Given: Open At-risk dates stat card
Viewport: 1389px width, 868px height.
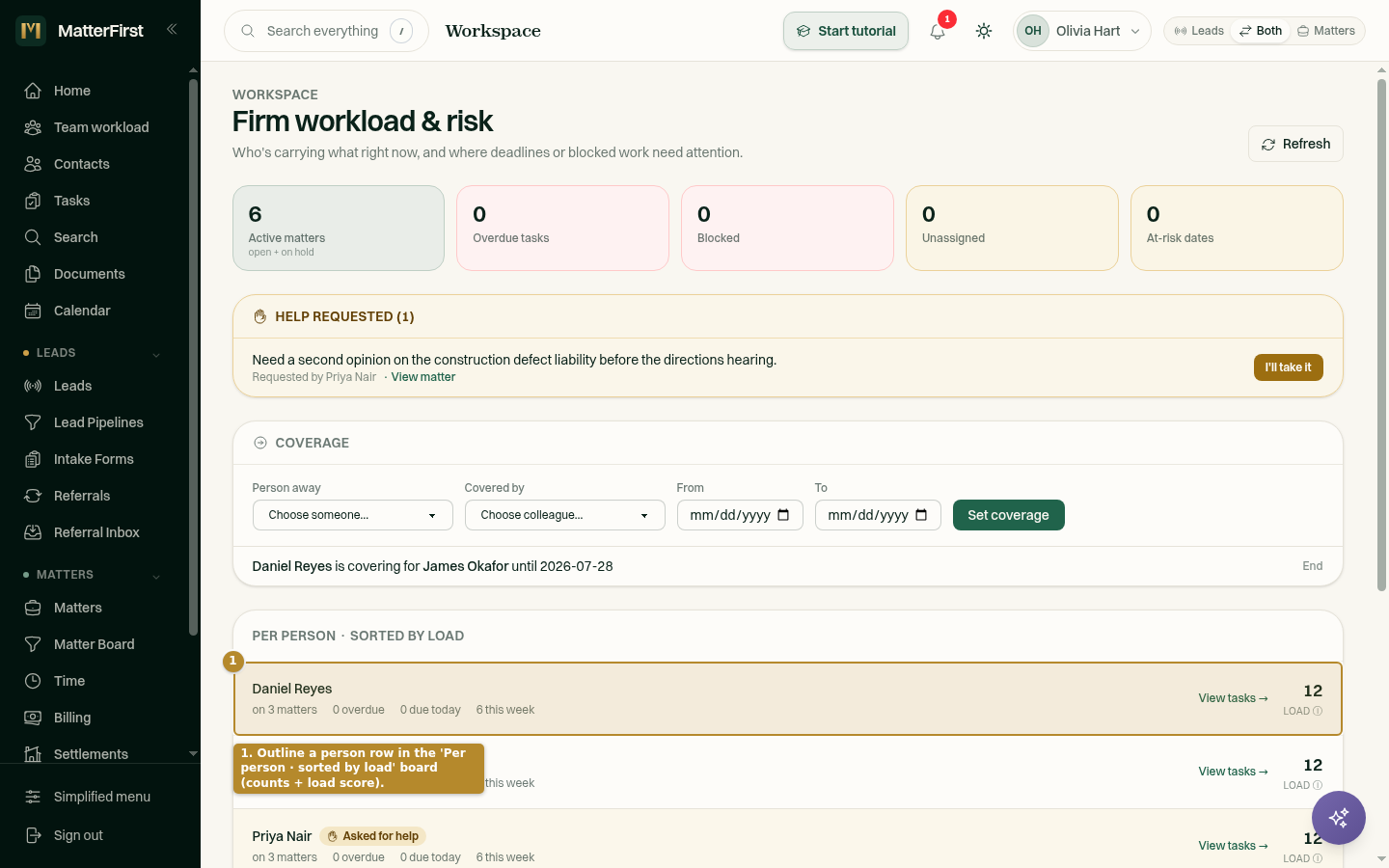Looking at the screenshot, I should click(1237, 228).
